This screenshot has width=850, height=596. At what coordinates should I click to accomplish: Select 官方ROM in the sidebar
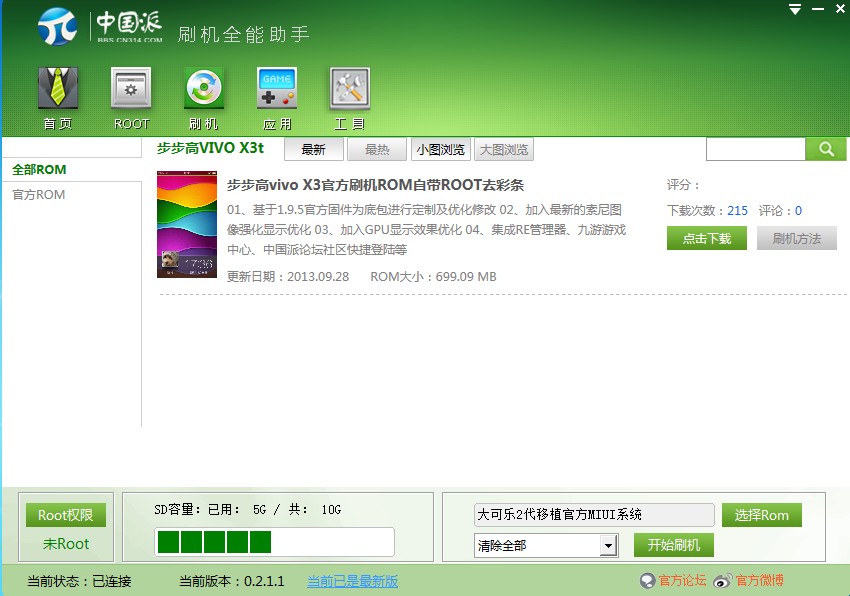[x=38, y=195]
